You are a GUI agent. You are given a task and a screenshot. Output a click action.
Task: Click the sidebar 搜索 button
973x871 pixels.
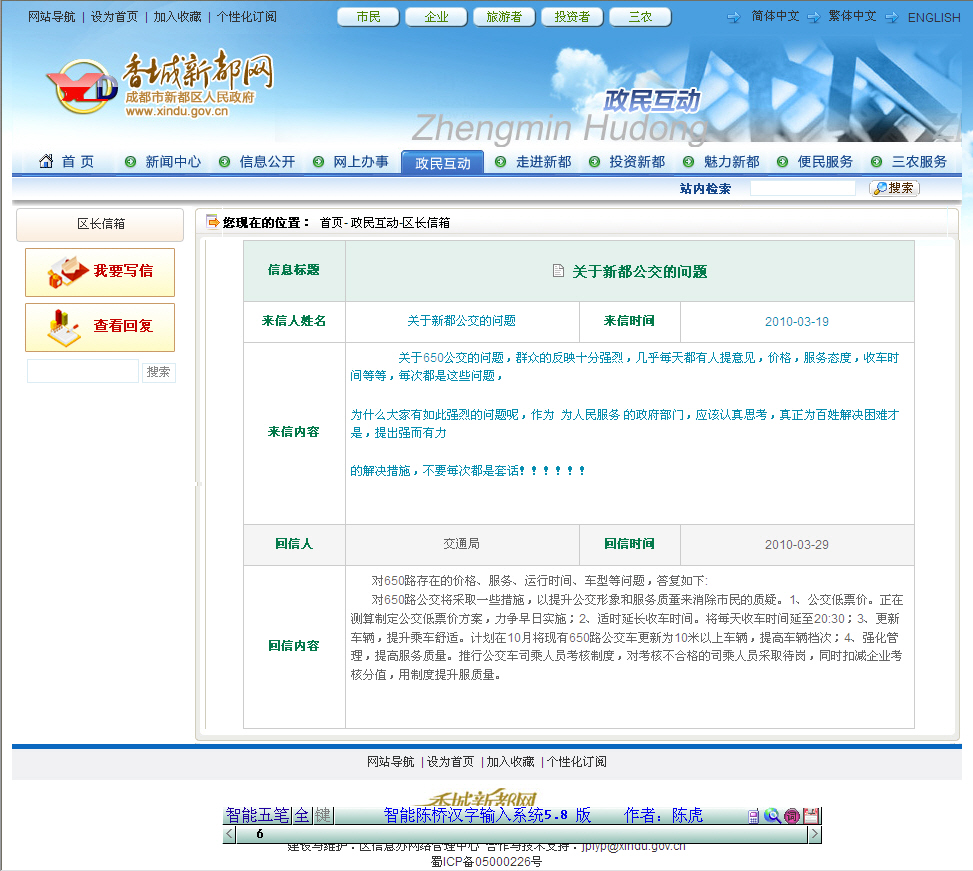pos(159,372)
